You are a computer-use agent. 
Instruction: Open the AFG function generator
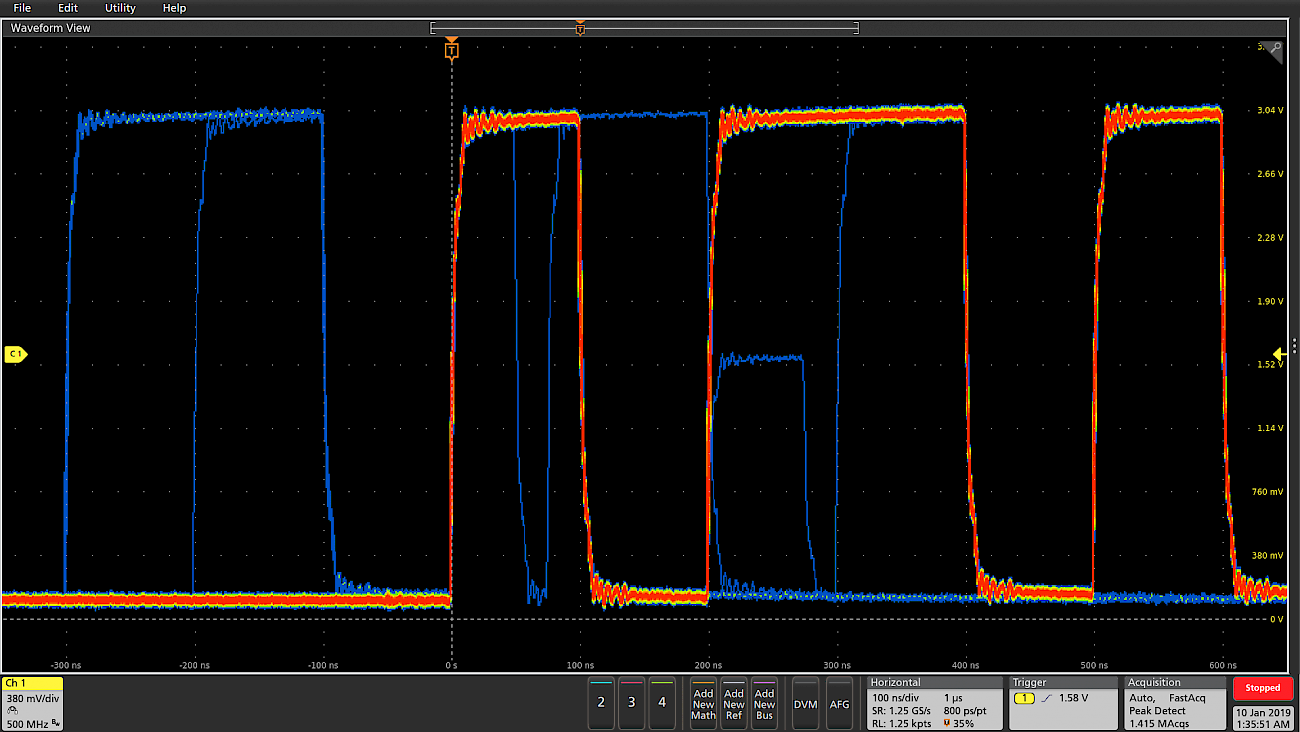pos(839,703)
